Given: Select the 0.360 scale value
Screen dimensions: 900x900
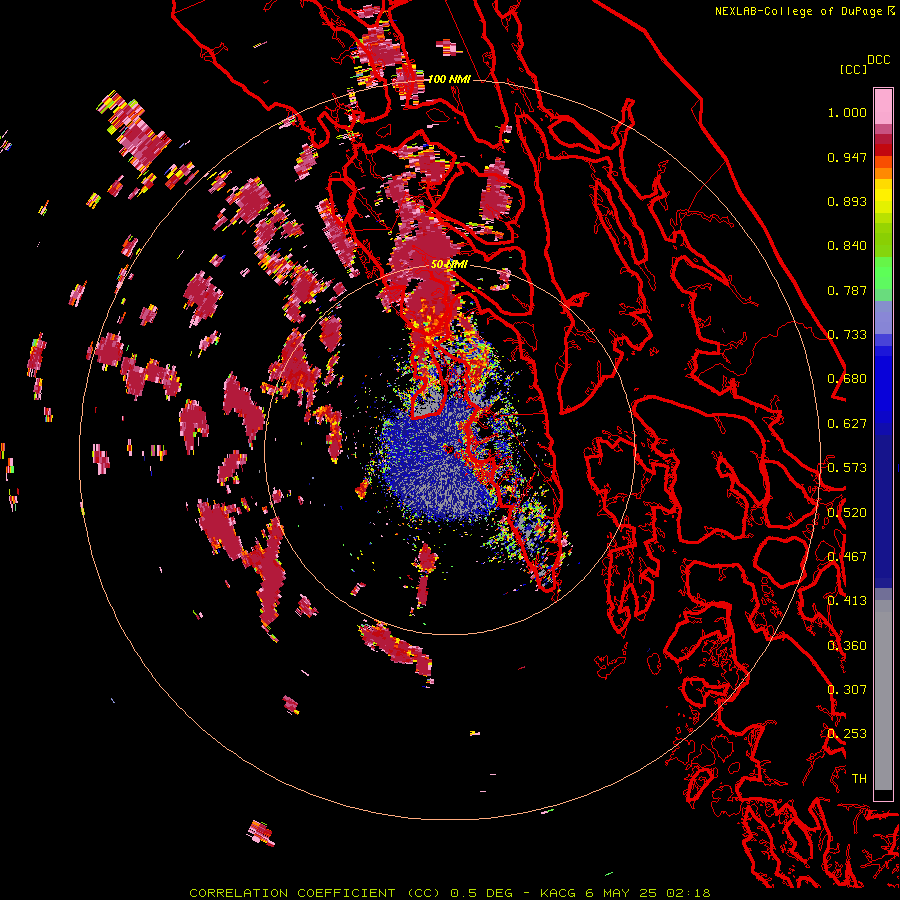Looking at the screenshot, I should tap(847, 646).
